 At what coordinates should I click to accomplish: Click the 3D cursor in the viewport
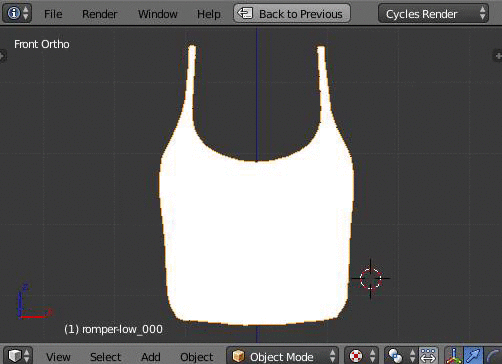pos(370,278)
